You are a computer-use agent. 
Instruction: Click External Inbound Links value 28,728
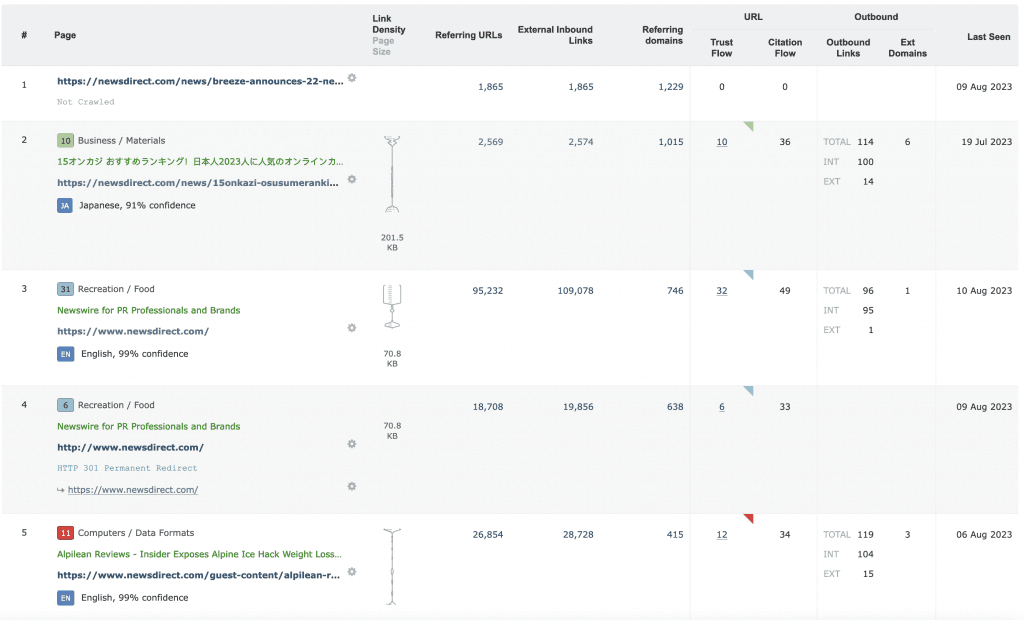578,534
